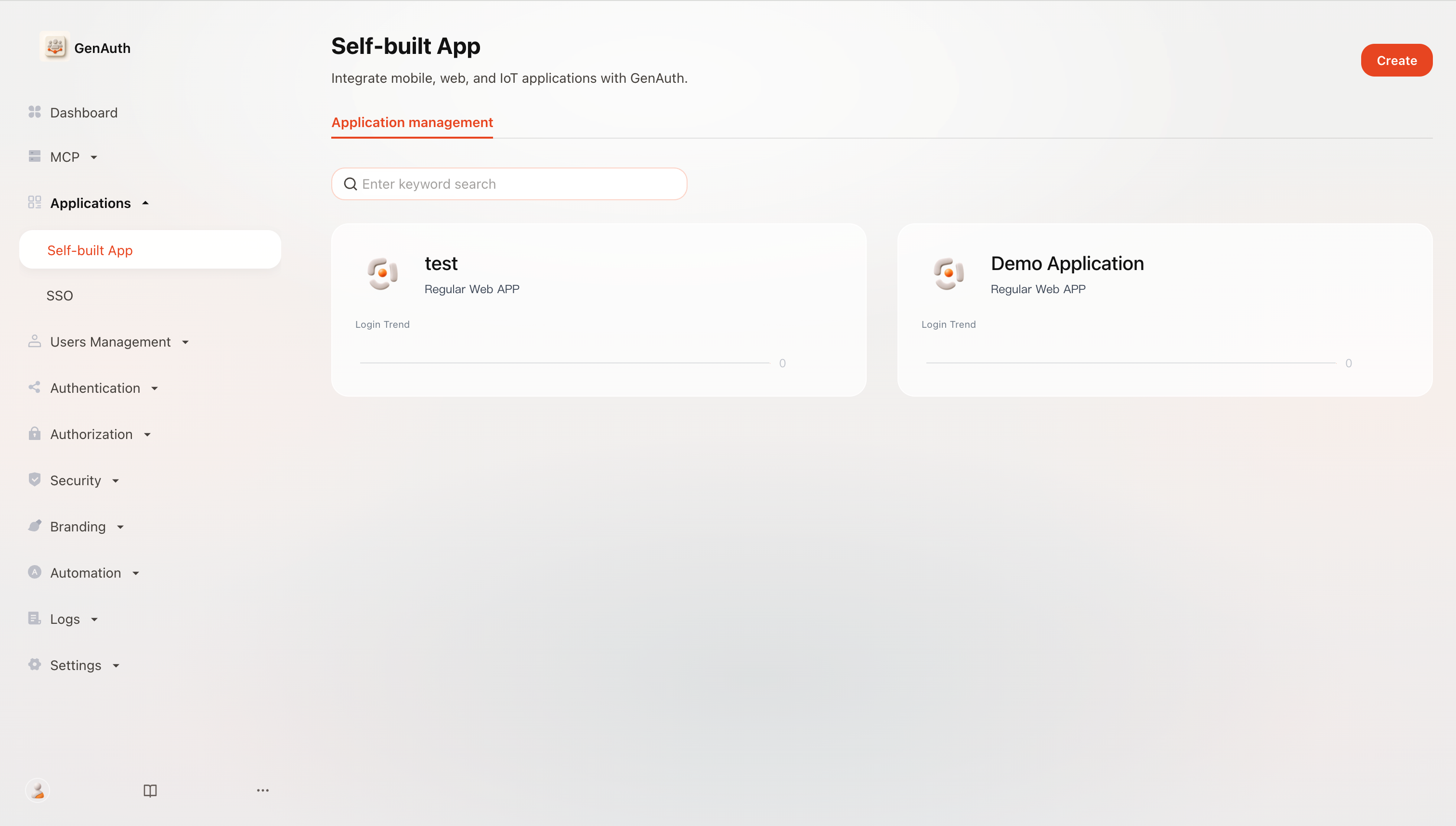
Task: Expand the Logs dropdown arrow
Action: (94, 619)
